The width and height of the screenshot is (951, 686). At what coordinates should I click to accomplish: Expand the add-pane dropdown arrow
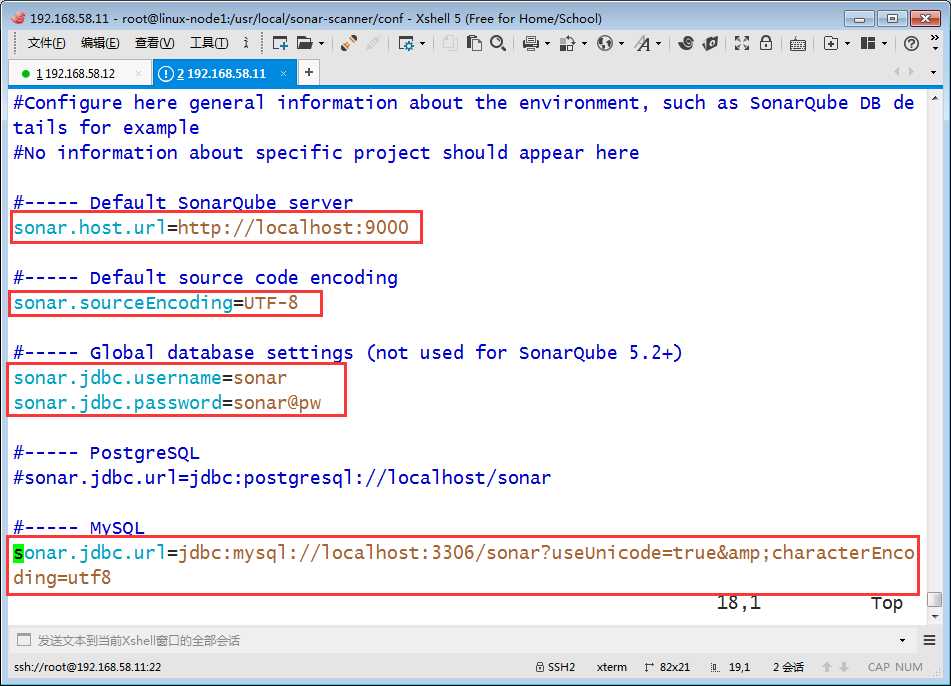pos(847,44)
